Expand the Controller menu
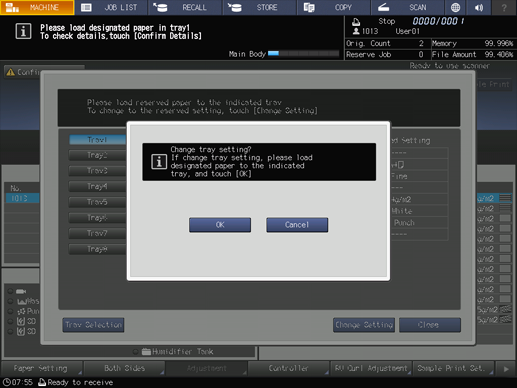This screenshot has height=388, width=517. coord(289,368)
